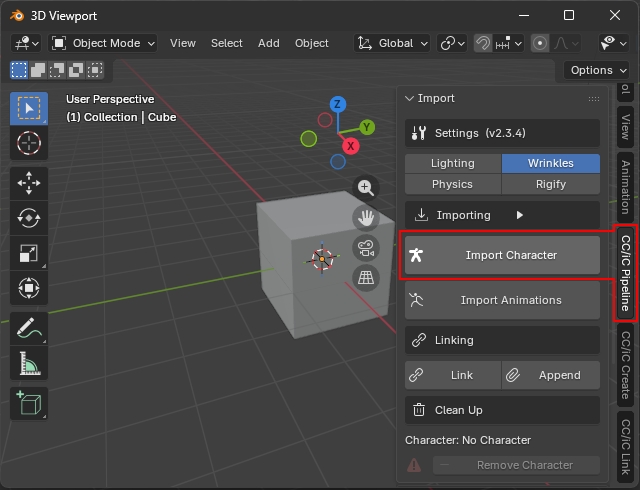Select the Rotate tool

click(x=29, y=218)
